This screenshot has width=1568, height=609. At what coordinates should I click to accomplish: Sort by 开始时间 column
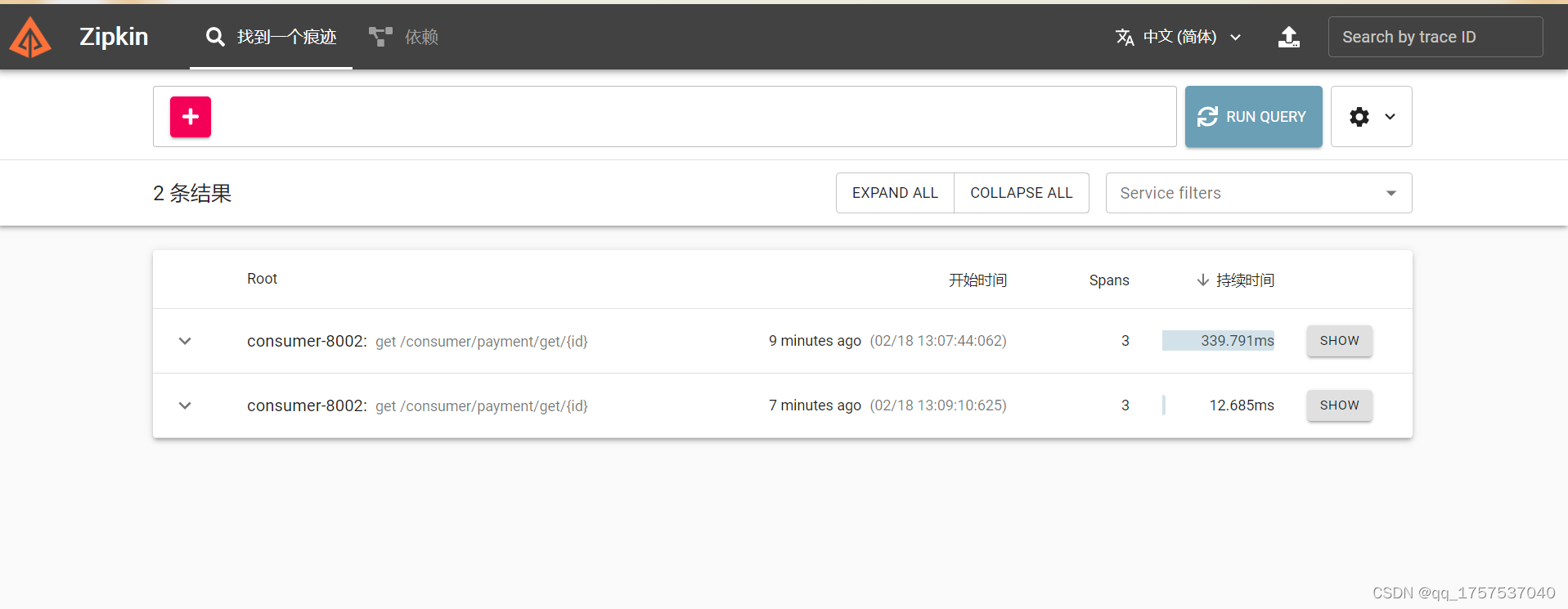[x=977, y=280]
